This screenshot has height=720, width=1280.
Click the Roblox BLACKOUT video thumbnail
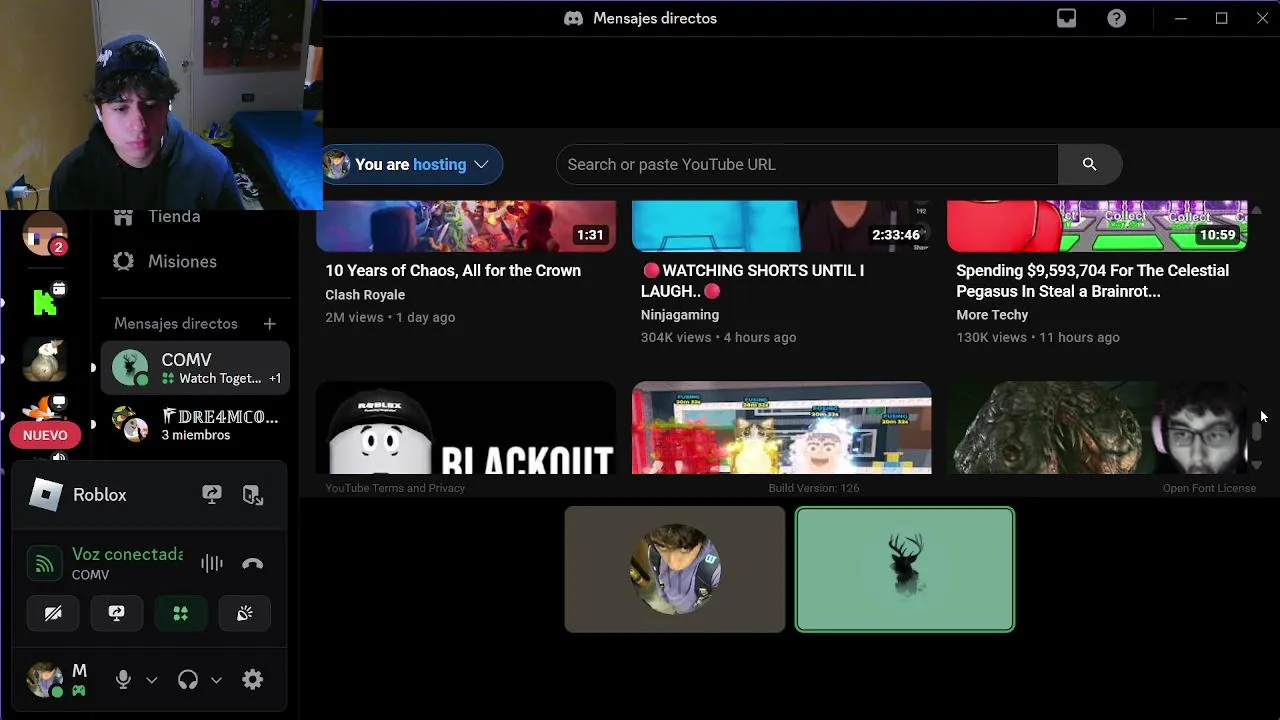click(466, 428)
